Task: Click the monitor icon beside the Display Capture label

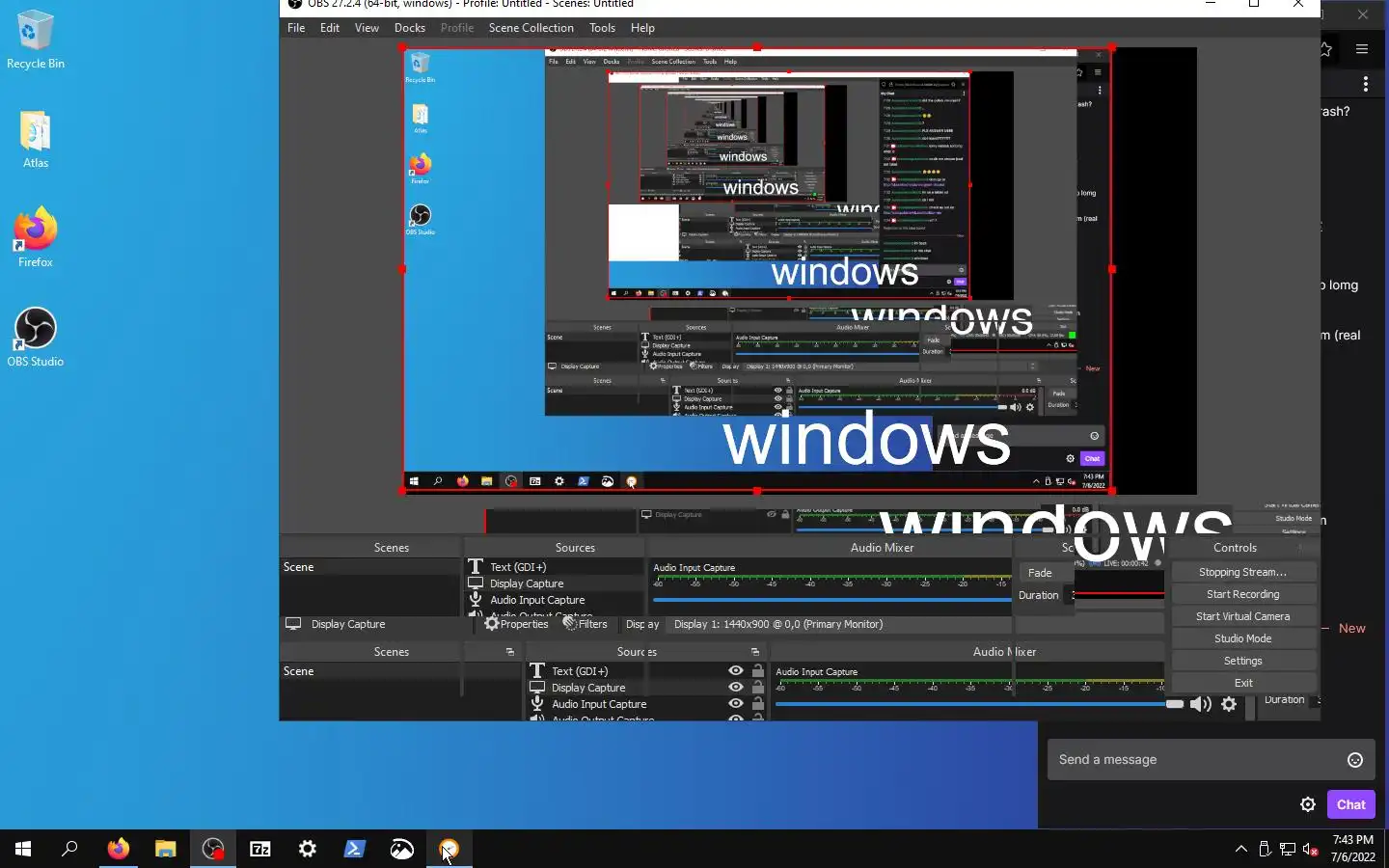Action: click(293, 624)
